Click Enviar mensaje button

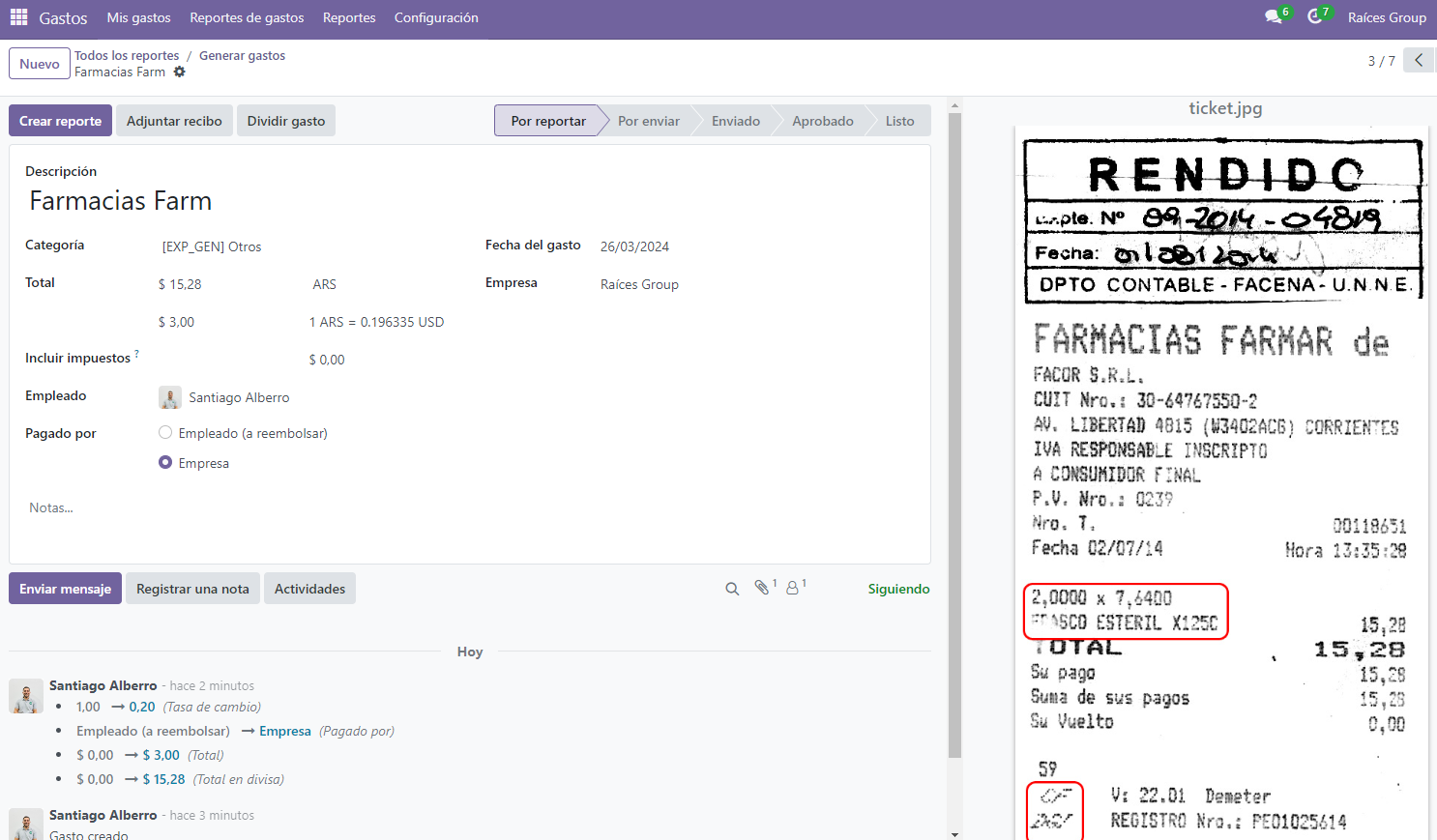(65, 589)
